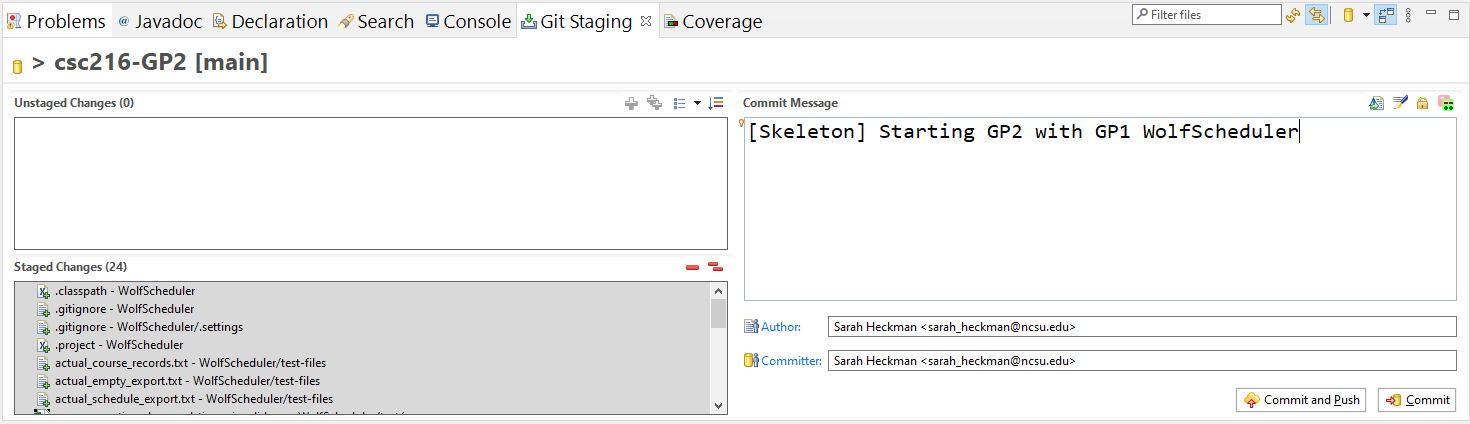Image resolution: width=1470 pixels, height=424 pixels.
Task: Minimize the Git Staging view panel
Action: tap(1430, 13)
